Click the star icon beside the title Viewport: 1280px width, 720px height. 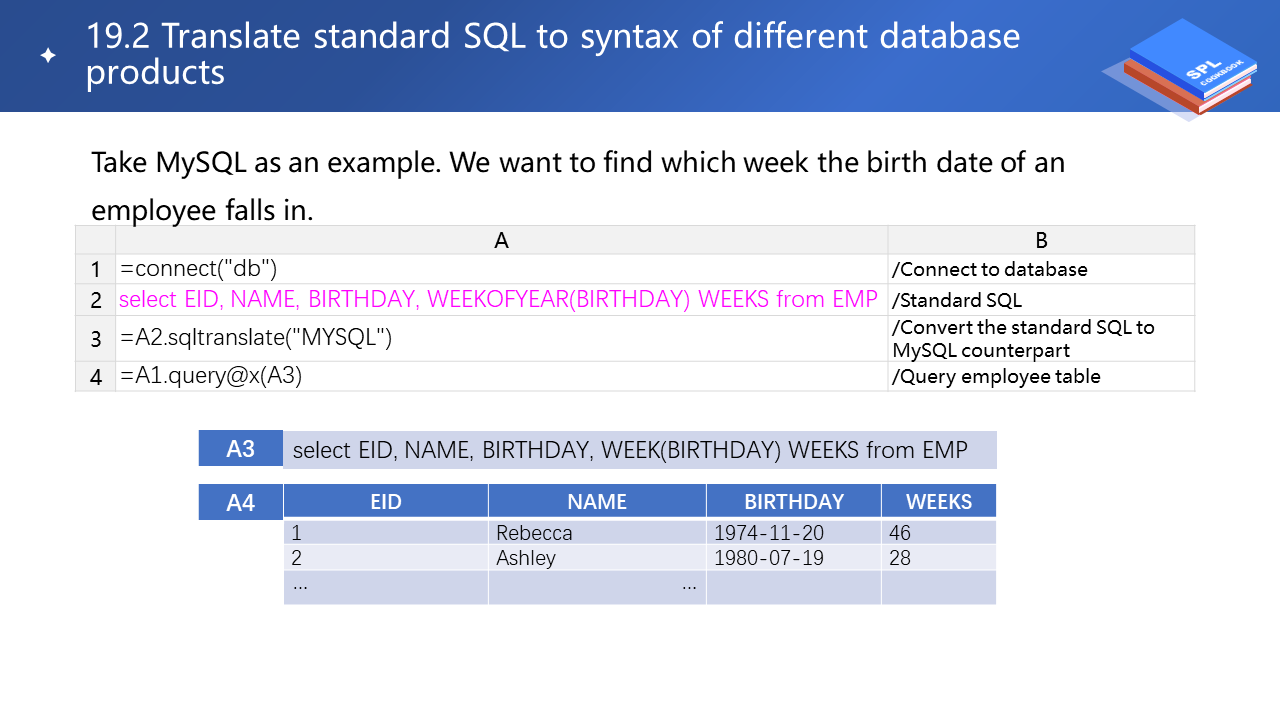pos(48,57)
